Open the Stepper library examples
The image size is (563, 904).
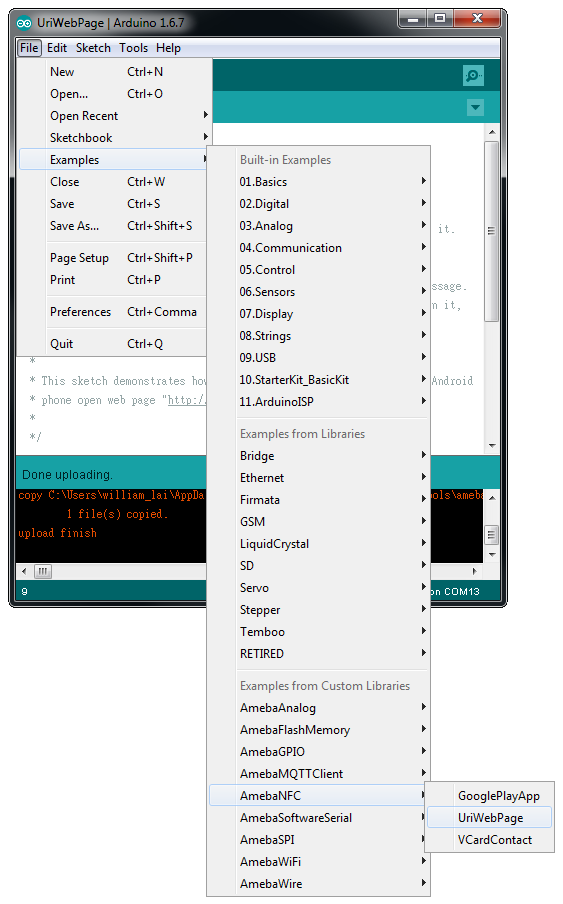(x=319, y=610)
